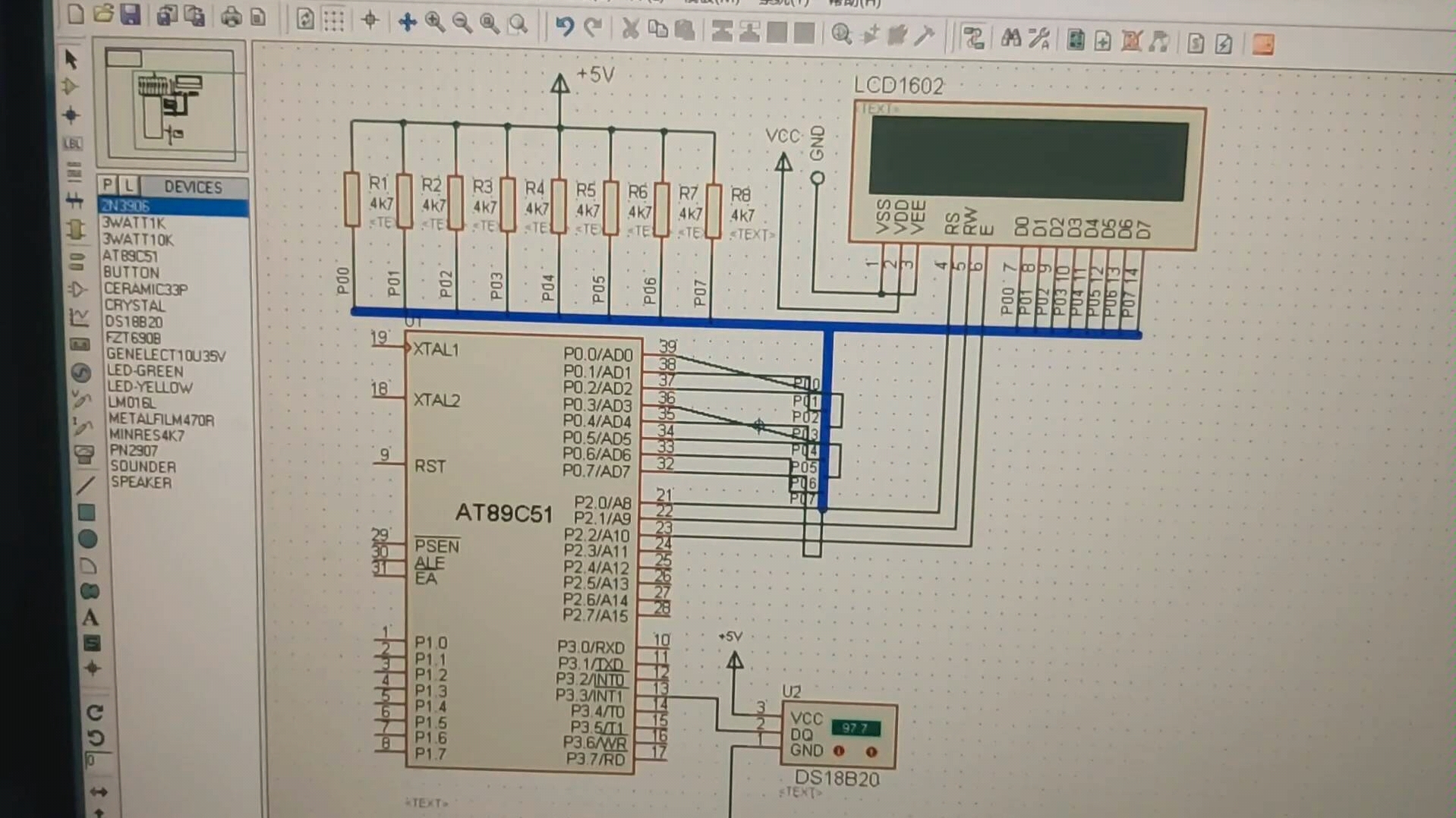Click the schematic overview thumbnail
The image size is (1456, 818).
click(171, 106)
